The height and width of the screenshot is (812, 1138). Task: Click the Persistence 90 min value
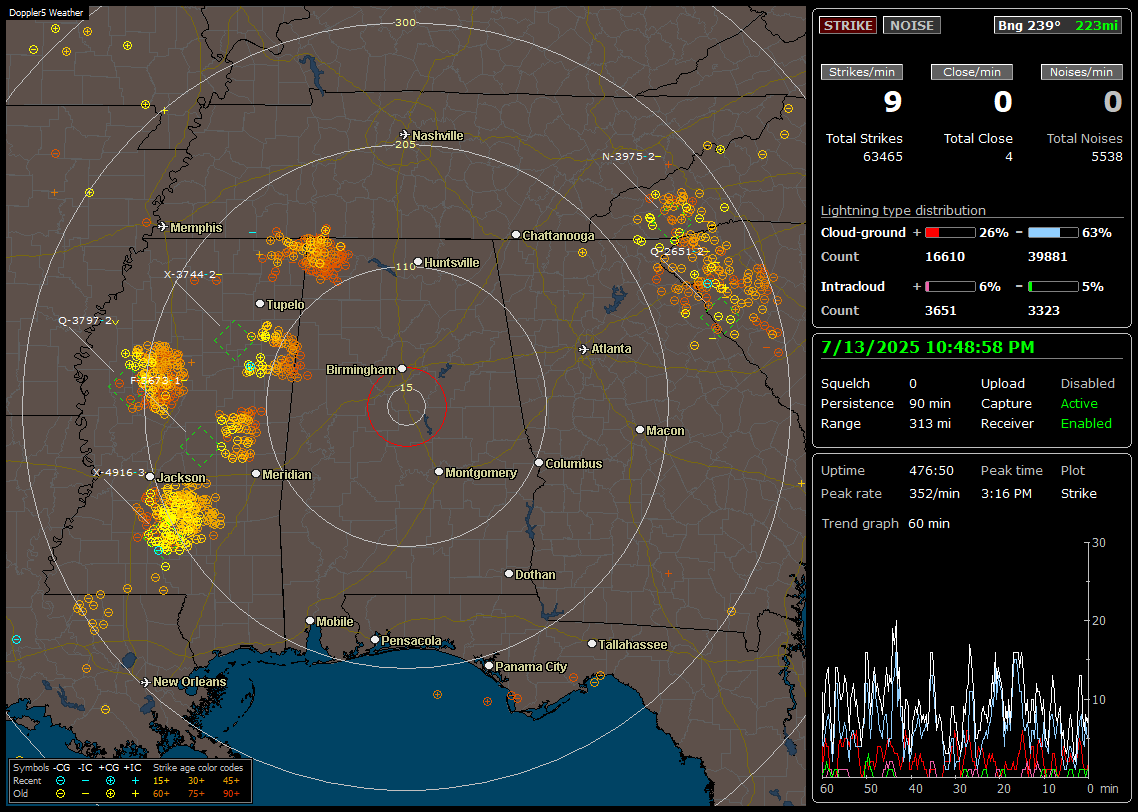pos(930,403)
